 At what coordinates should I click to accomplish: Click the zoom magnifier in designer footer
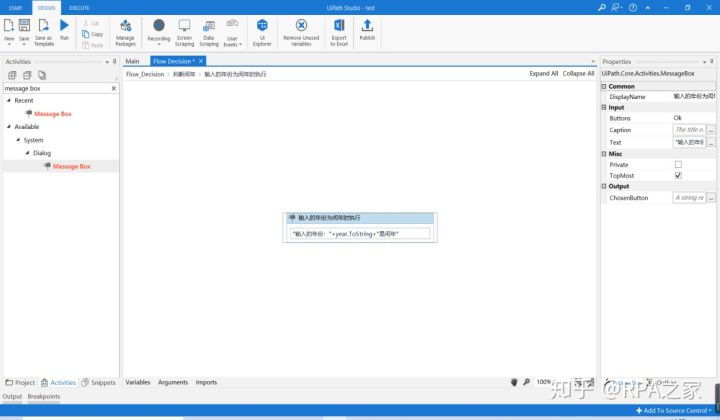pyautogui.click(x=527, y=382)
